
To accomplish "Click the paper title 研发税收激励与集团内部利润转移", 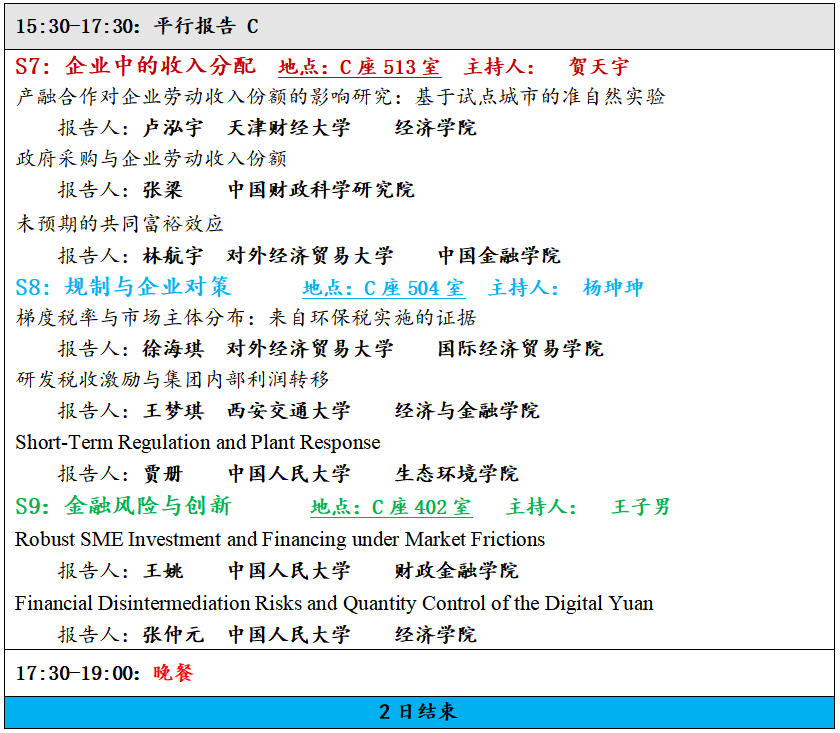I will click(x=172, y=380).
